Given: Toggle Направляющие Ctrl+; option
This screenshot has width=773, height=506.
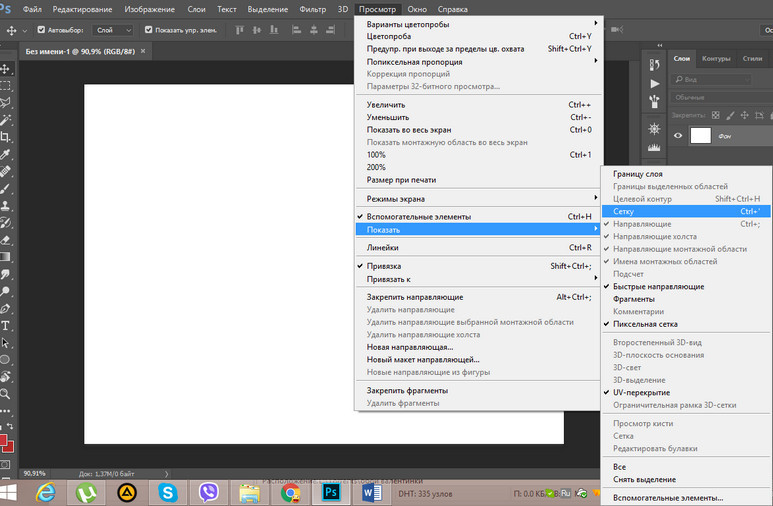Looking at the screenshot, I should [x=686, y=224].
